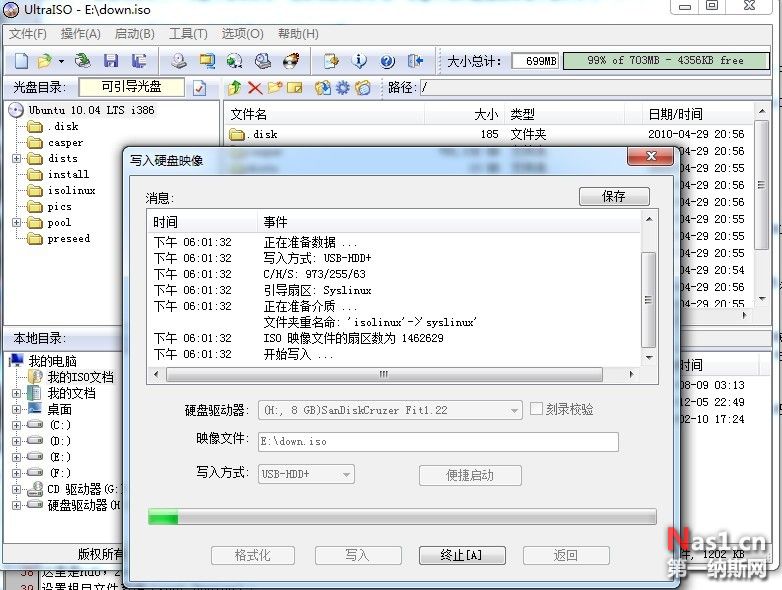
Task: Close the 写入硬盘映像 dialog
Action: click(650, 156)
